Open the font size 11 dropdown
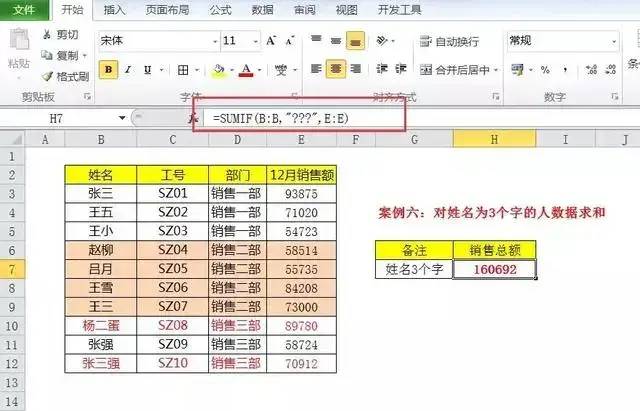 (256, 41)
